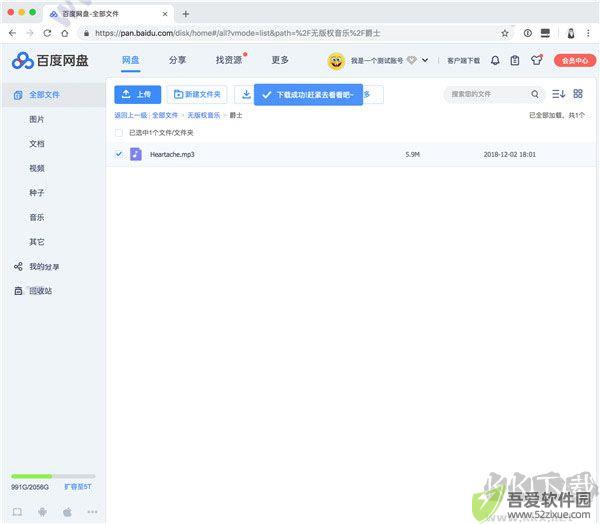Click the Heartache.mp3 music file icon

[x=135, y=154]
